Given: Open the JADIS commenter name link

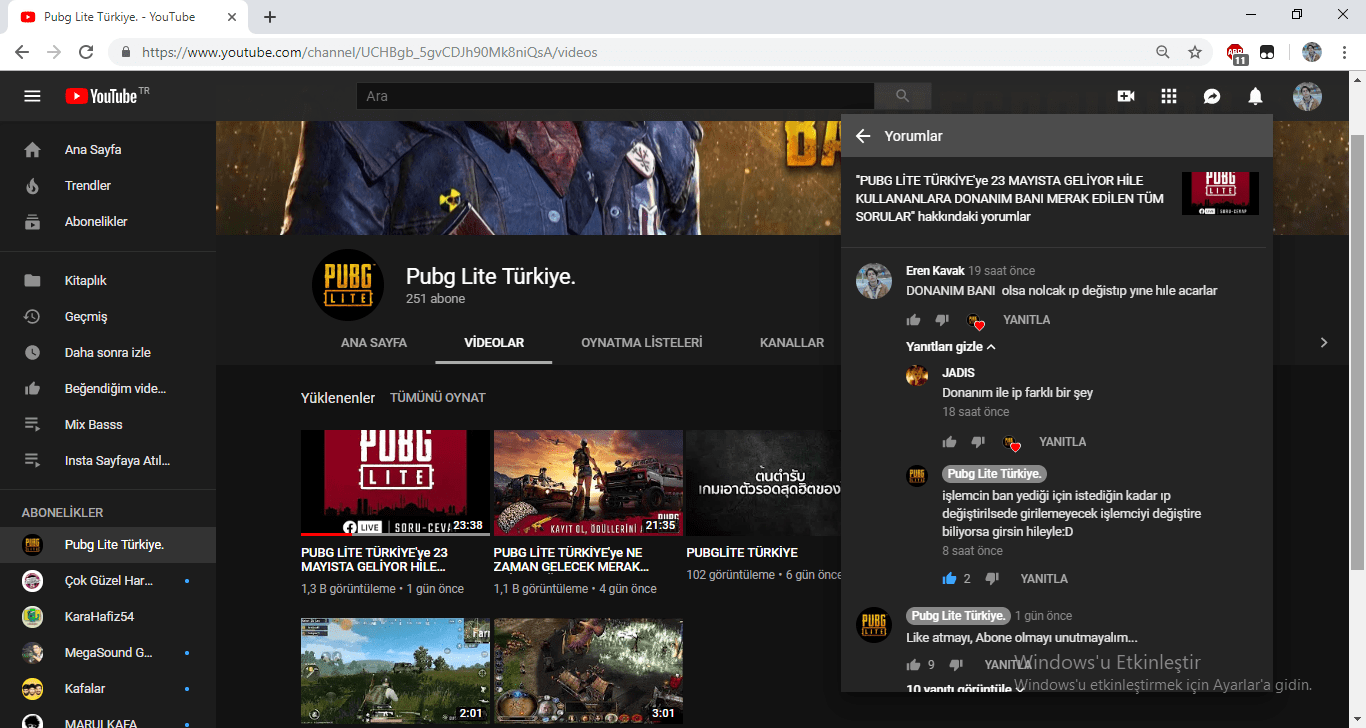Looking at the screenshot, I should [958, 373].
